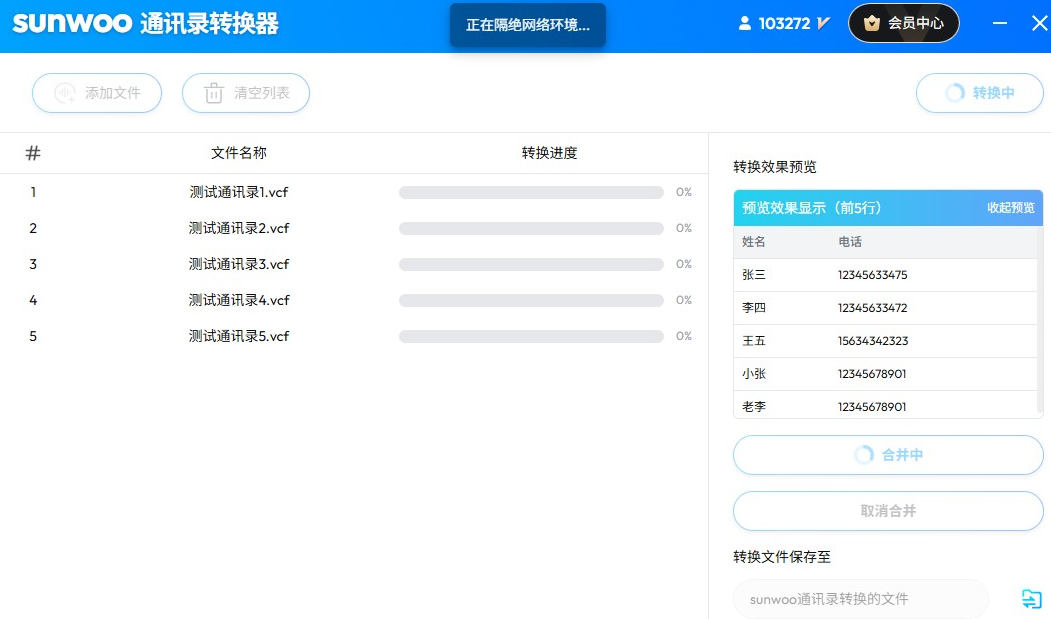1051x619 pixels.
Task: Minimize the converter window
Action: pos(1000,23)
